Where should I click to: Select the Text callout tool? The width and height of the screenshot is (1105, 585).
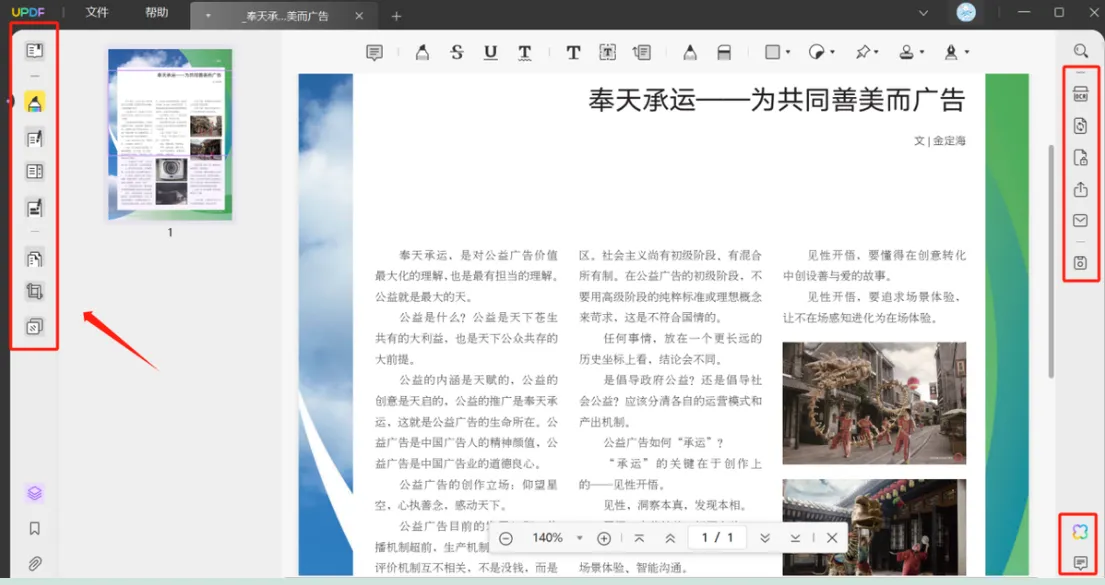(x=641, y=52)
